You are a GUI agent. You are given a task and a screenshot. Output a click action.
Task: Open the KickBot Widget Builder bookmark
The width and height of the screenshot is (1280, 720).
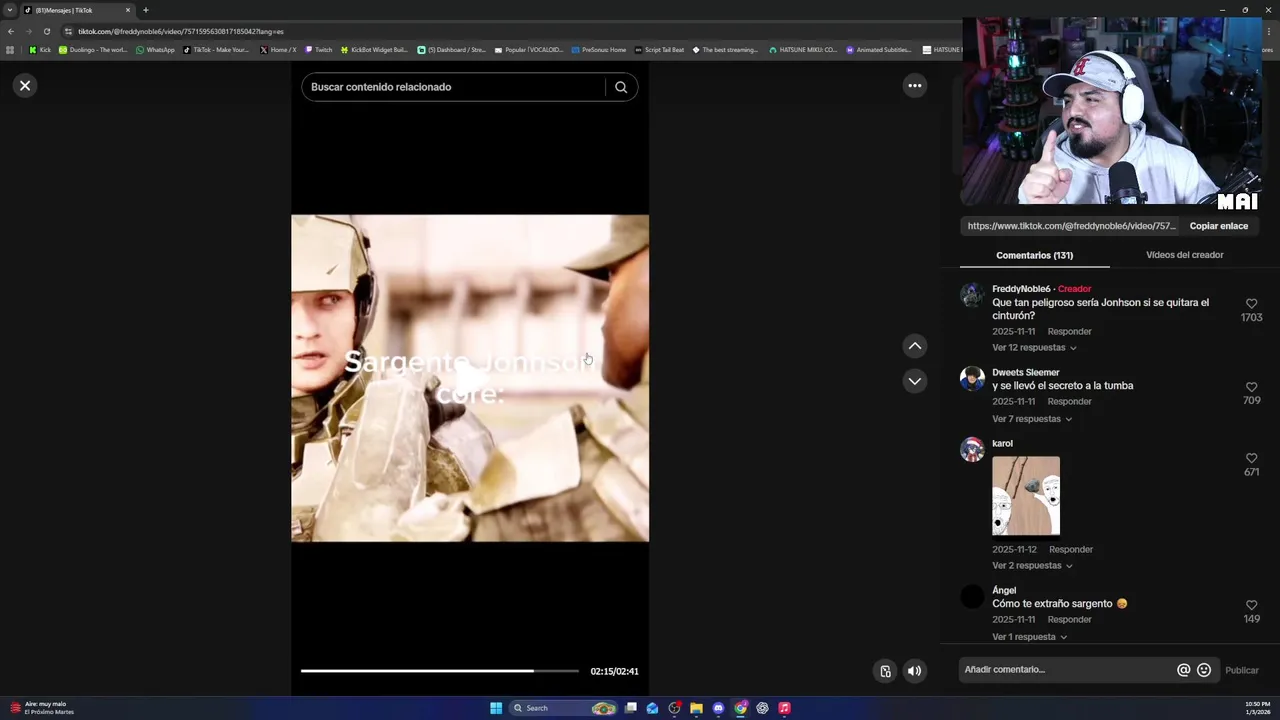click(x=374, y=50)
